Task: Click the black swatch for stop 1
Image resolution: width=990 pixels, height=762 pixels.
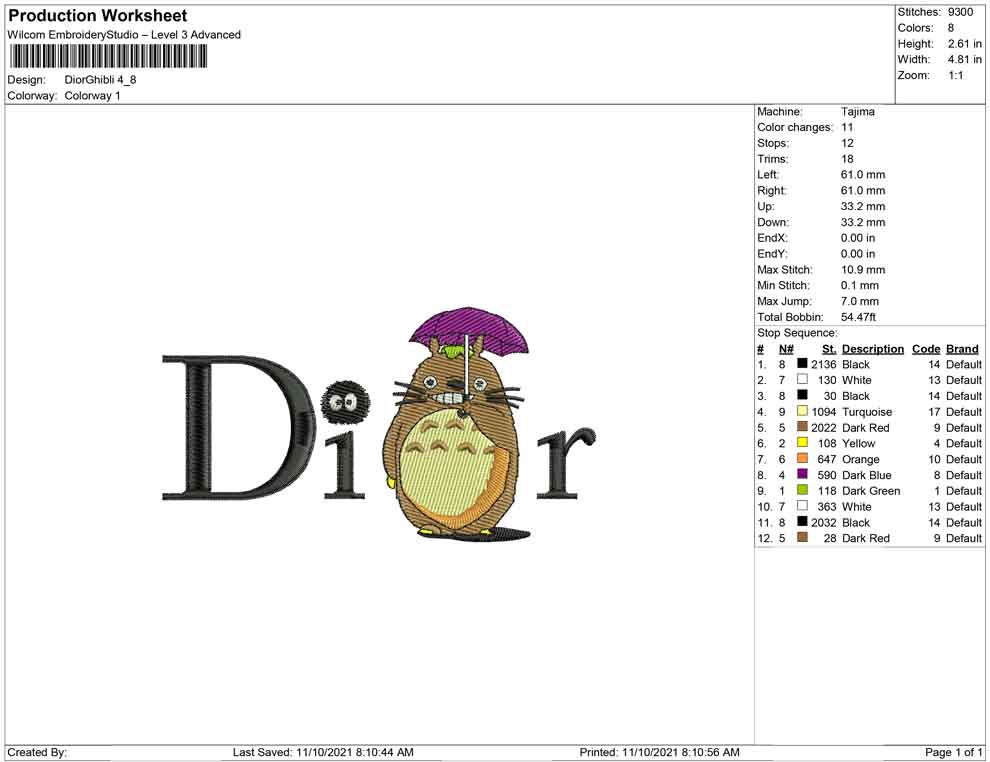Action: [802, 364]
